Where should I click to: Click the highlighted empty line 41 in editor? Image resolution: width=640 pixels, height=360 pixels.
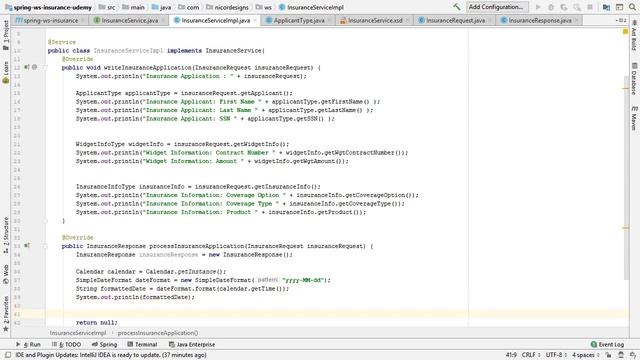337,314
